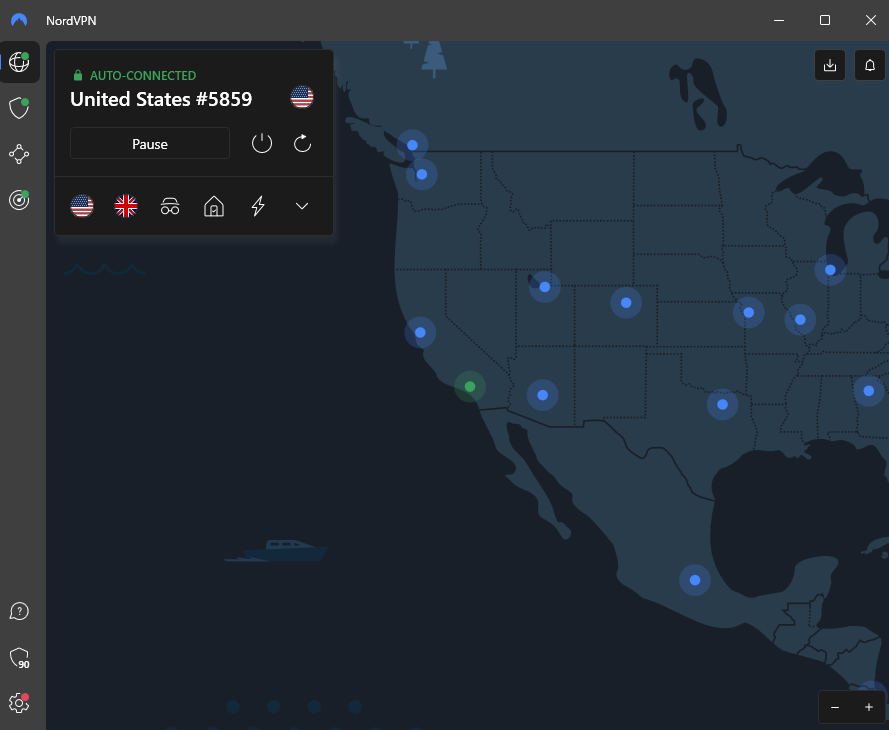Select the Dallas server dot

(x=722, y=405)
